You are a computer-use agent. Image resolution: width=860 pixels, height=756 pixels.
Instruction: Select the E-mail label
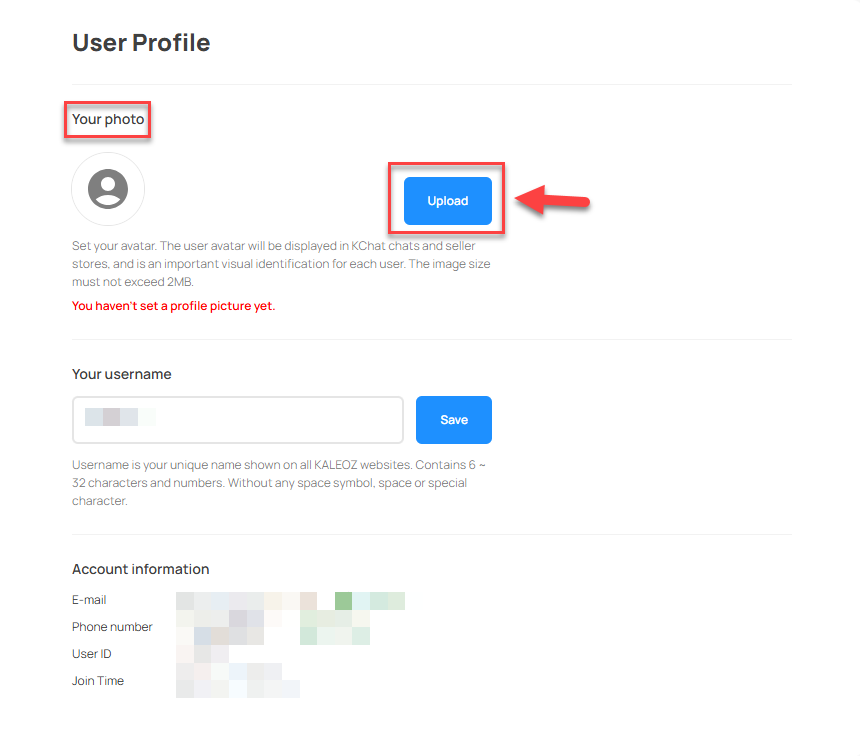point(89,600)
